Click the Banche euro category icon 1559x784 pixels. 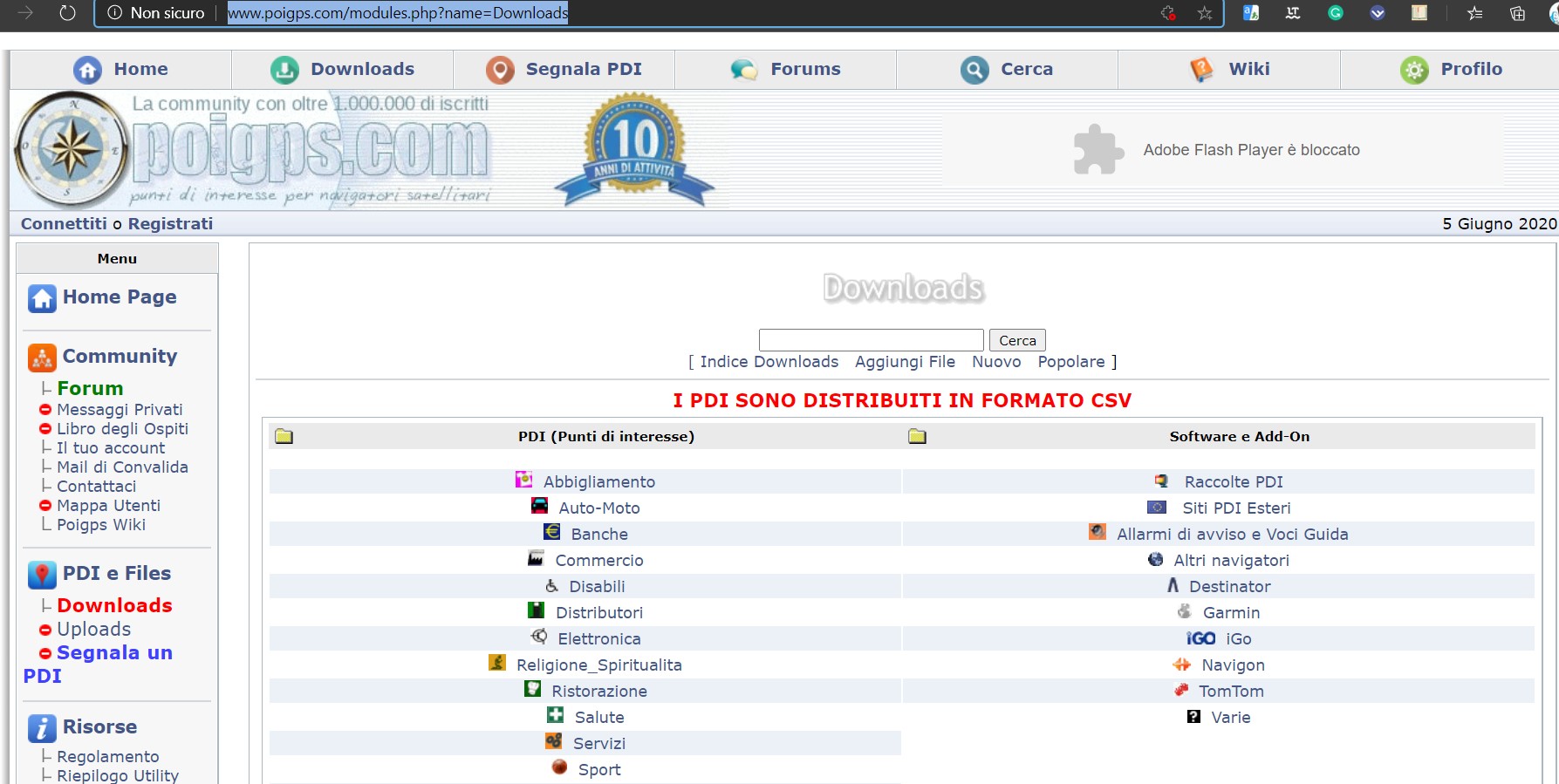pos(552,532)
